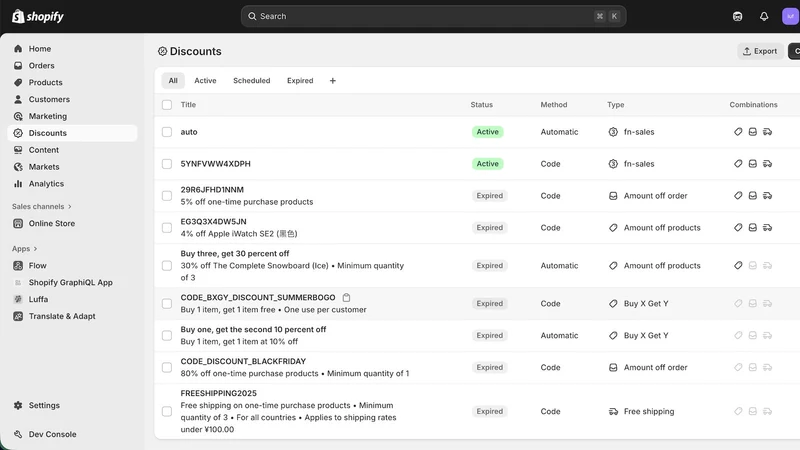The image size is (800, 450).
Task: Click the Shopify logo
Action: [x=38, y=16]
